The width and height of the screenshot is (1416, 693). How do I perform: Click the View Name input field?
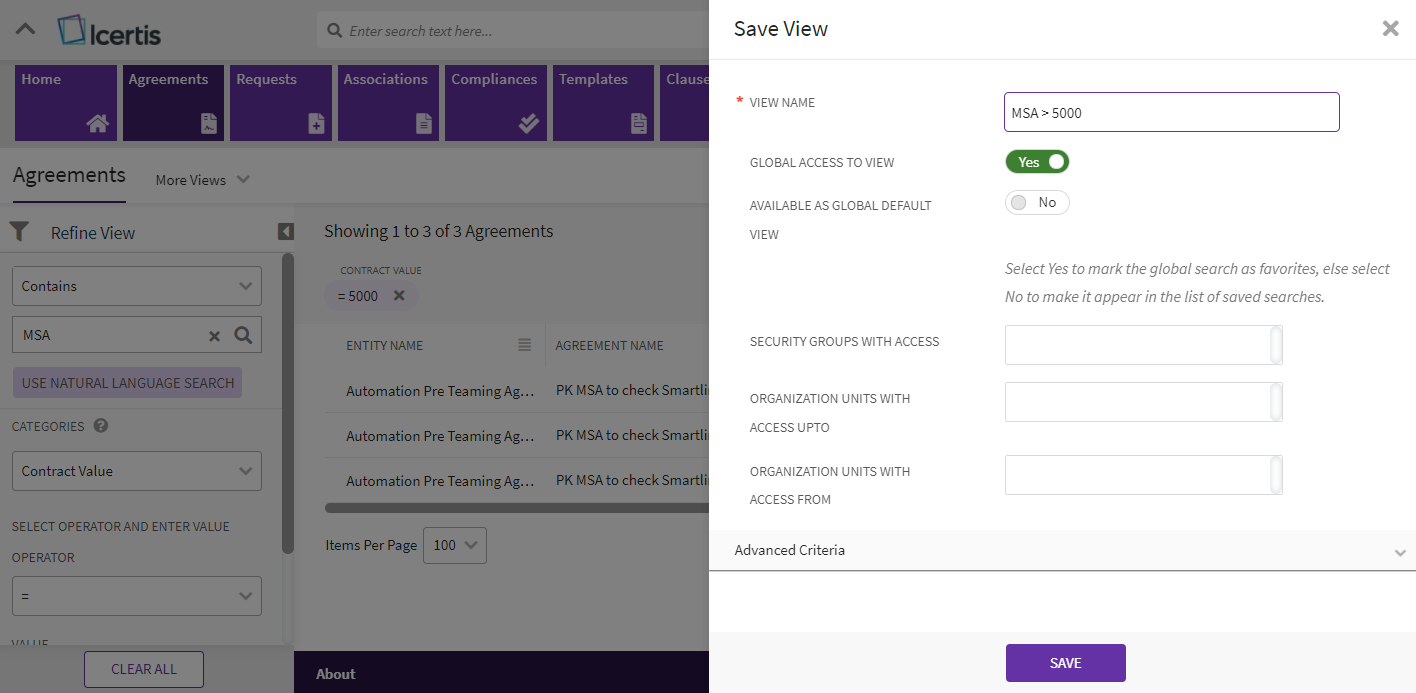point(1171,113)
